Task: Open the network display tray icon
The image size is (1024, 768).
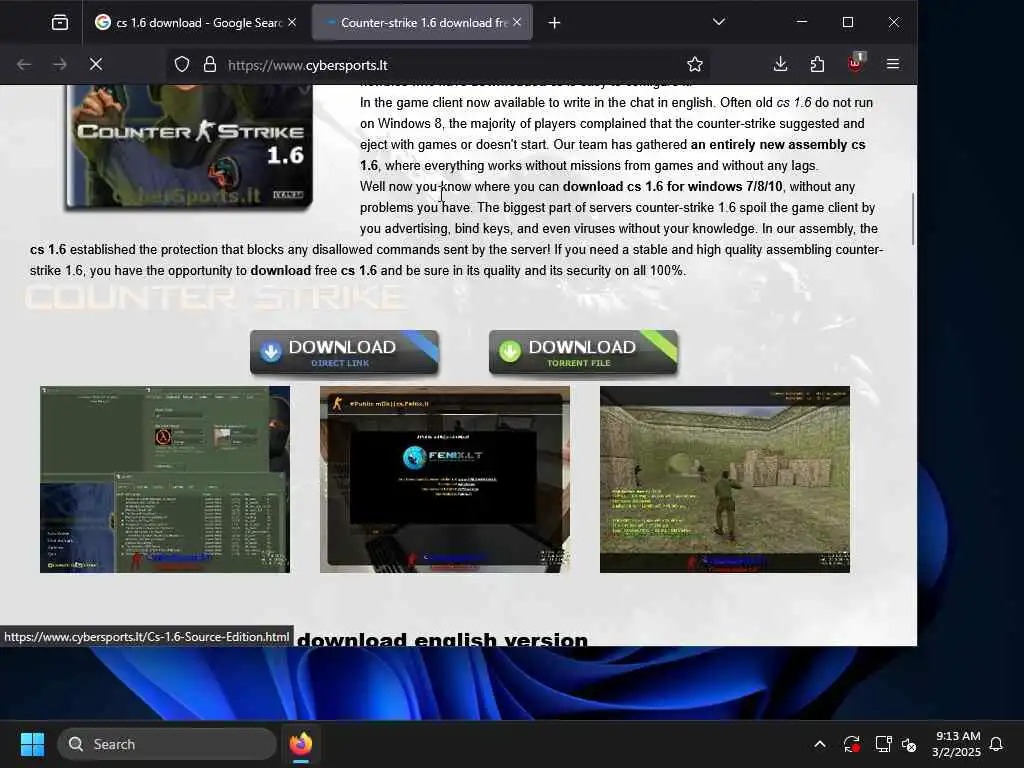Action: 883,744
